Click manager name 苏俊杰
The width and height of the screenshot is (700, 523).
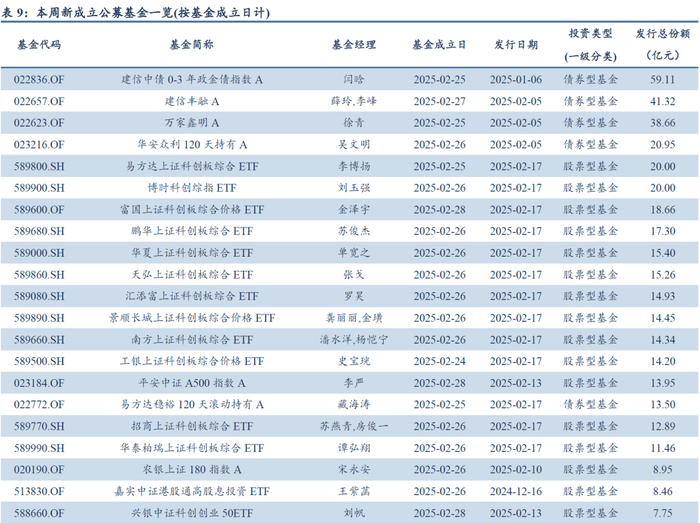pos(354,231)
